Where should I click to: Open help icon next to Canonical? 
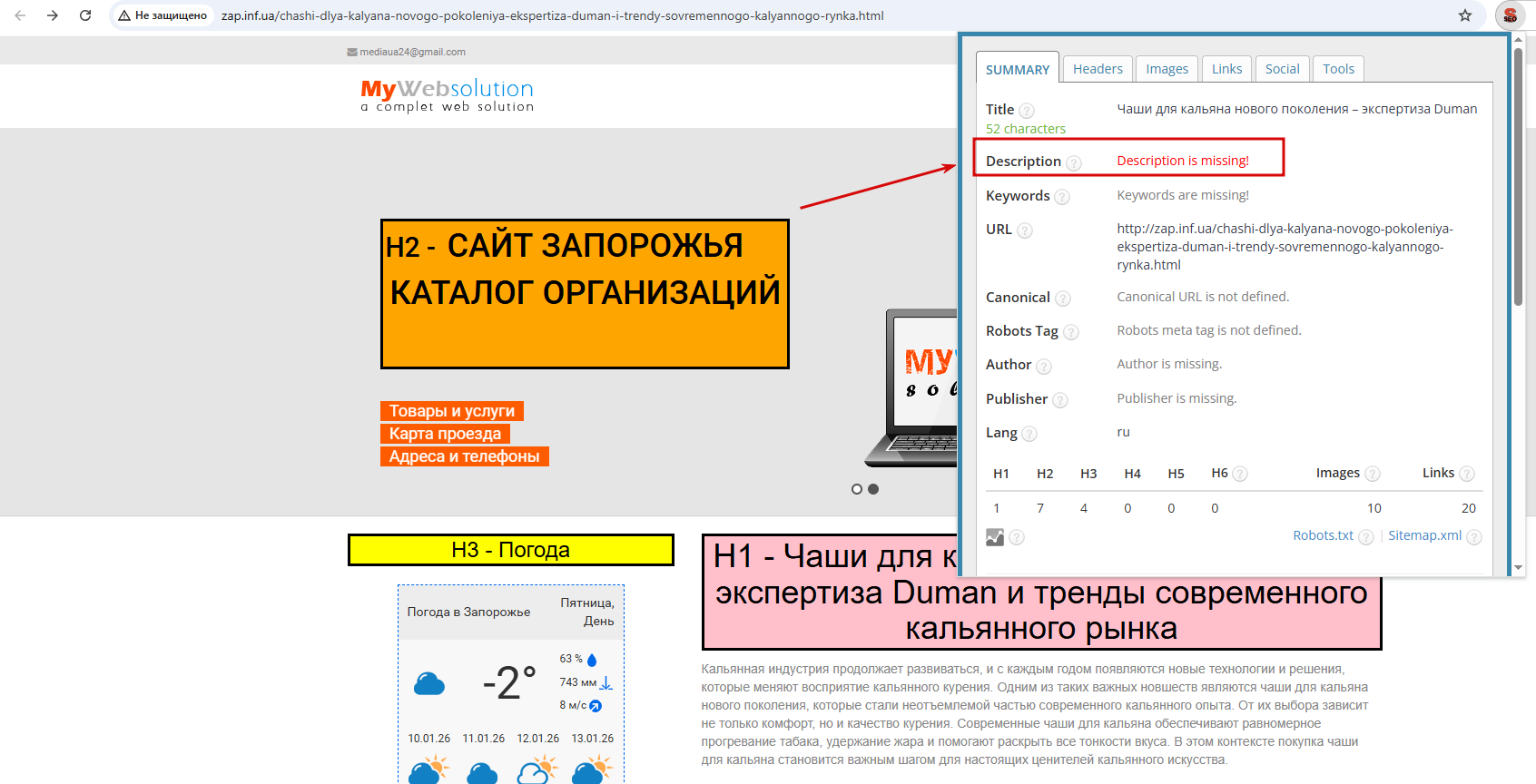coord(1063,299)
